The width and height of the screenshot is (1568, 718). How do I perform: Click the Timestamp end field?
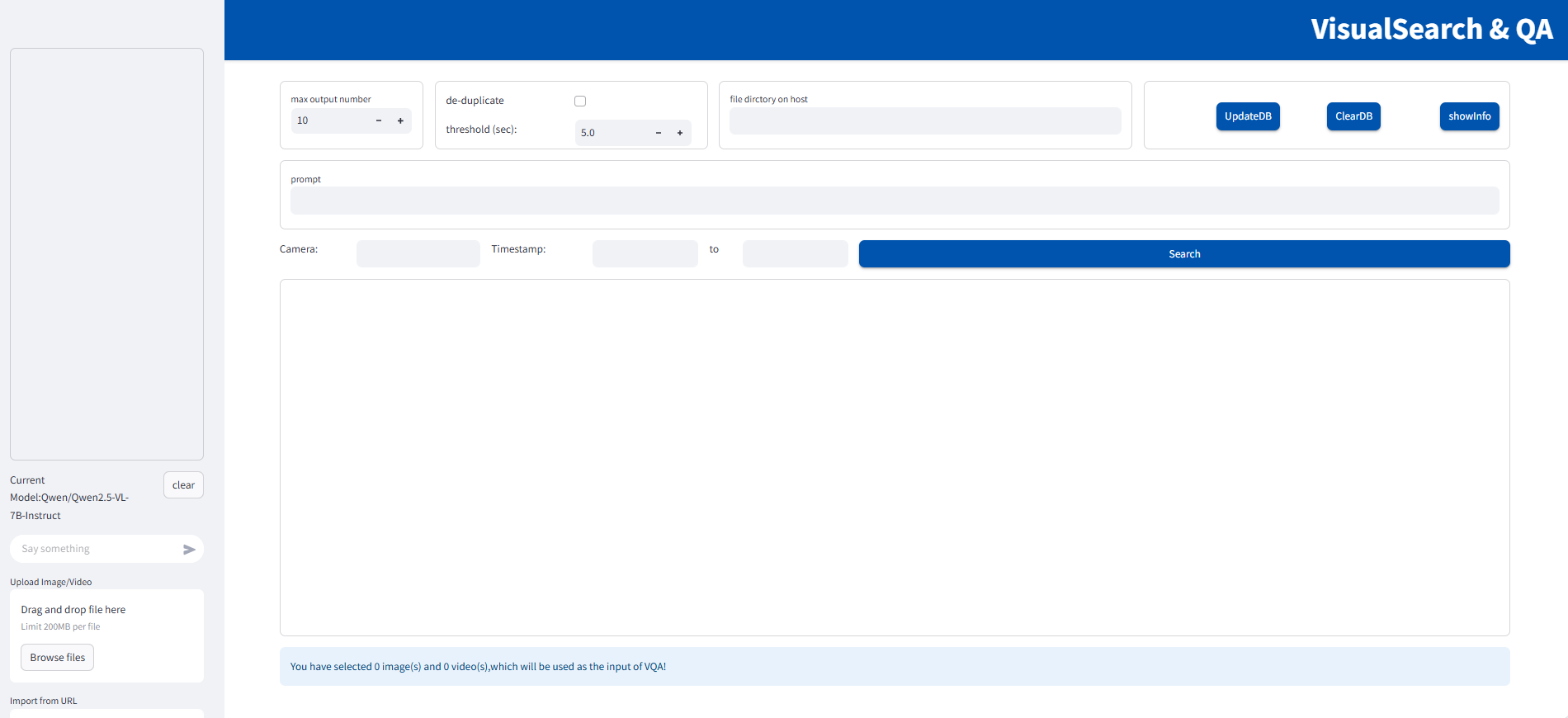(795, 254)
